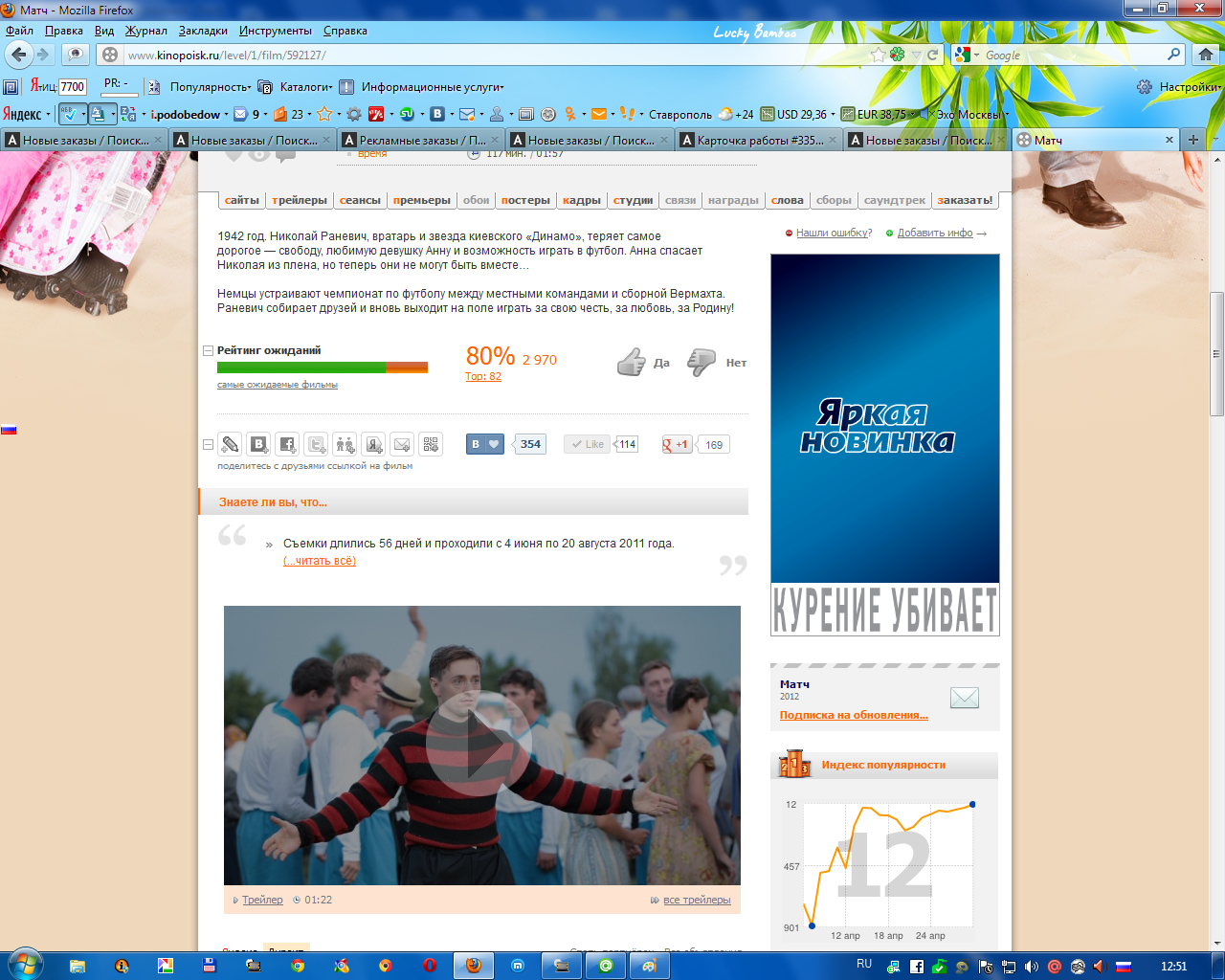Image resolution: width=1225 pixels, height=980 pixels.
Task: Open Инструменты menu
Action: click(276, 31)
